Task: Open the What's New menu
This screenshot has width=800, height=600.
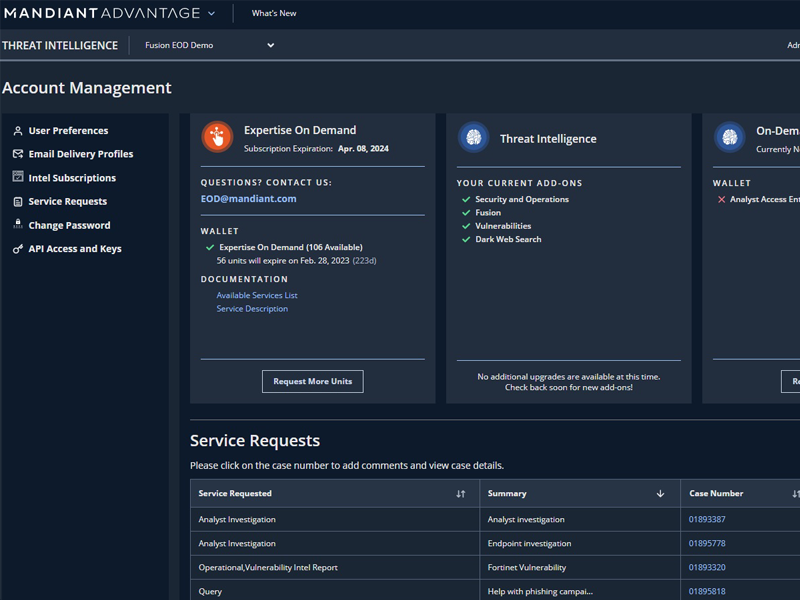Action: pos(274,13)
